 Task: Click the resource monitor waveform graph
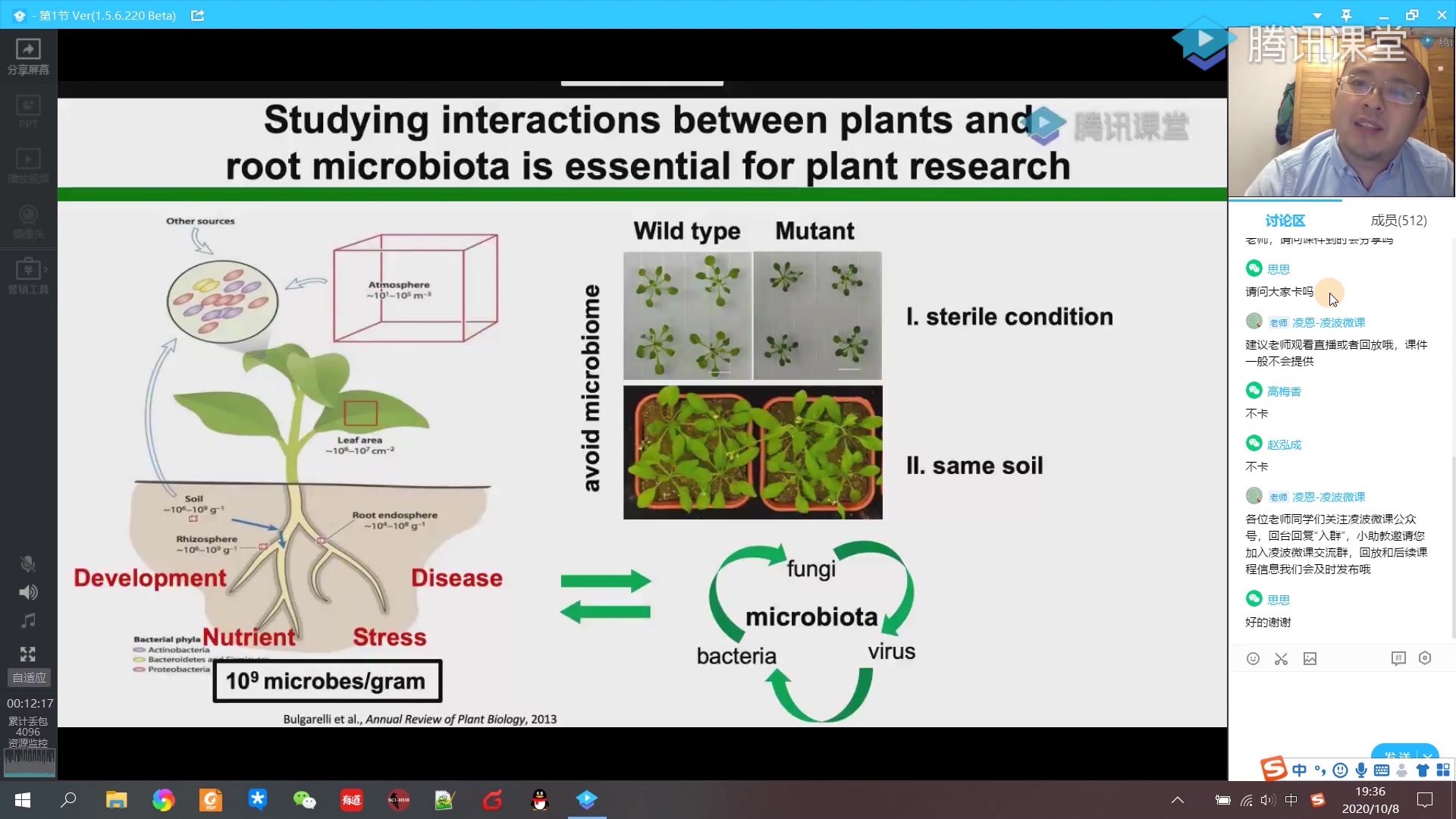coord(29,763)
